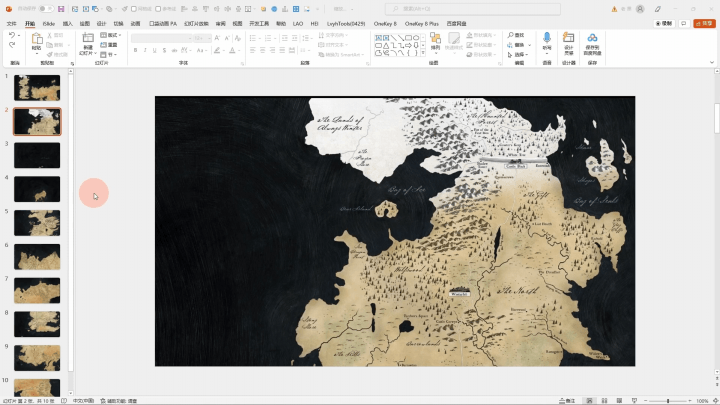Expand the slide Layout dropdown

coord(112,35)
